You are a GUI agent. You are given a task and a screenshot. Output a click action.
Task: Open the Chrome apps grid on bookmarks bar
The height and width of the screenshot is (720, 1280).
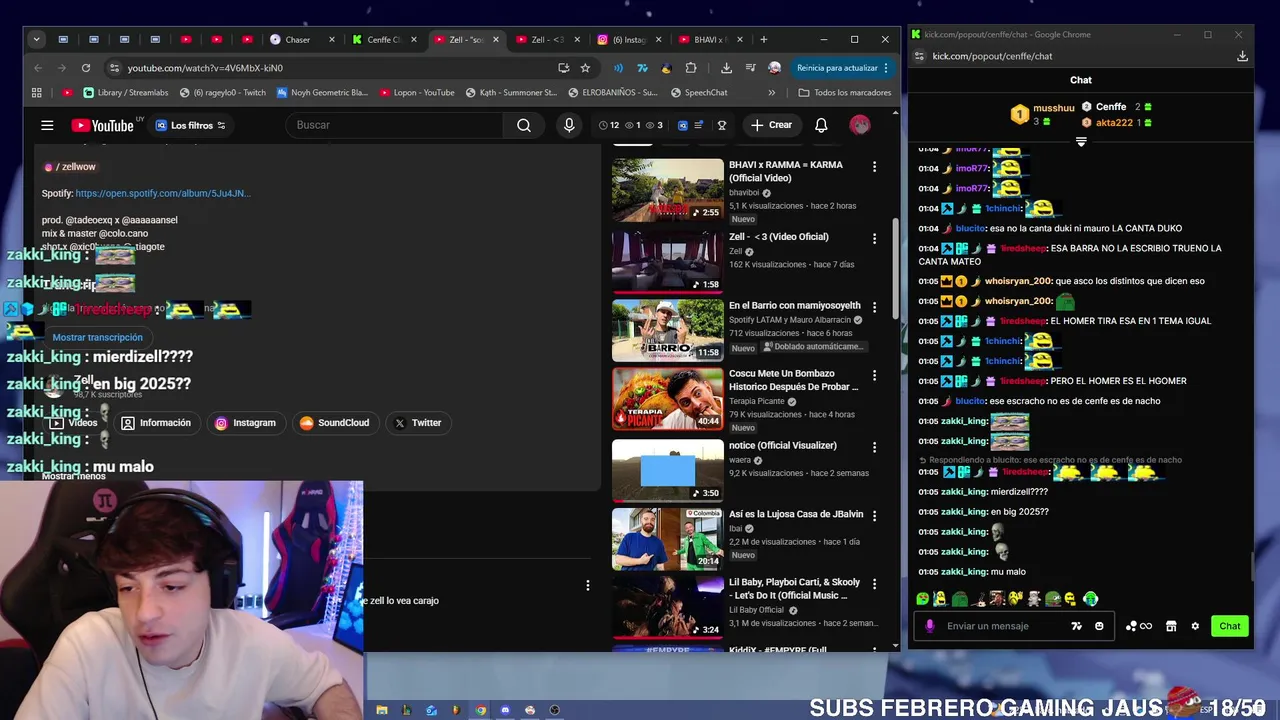coord(37,92)
